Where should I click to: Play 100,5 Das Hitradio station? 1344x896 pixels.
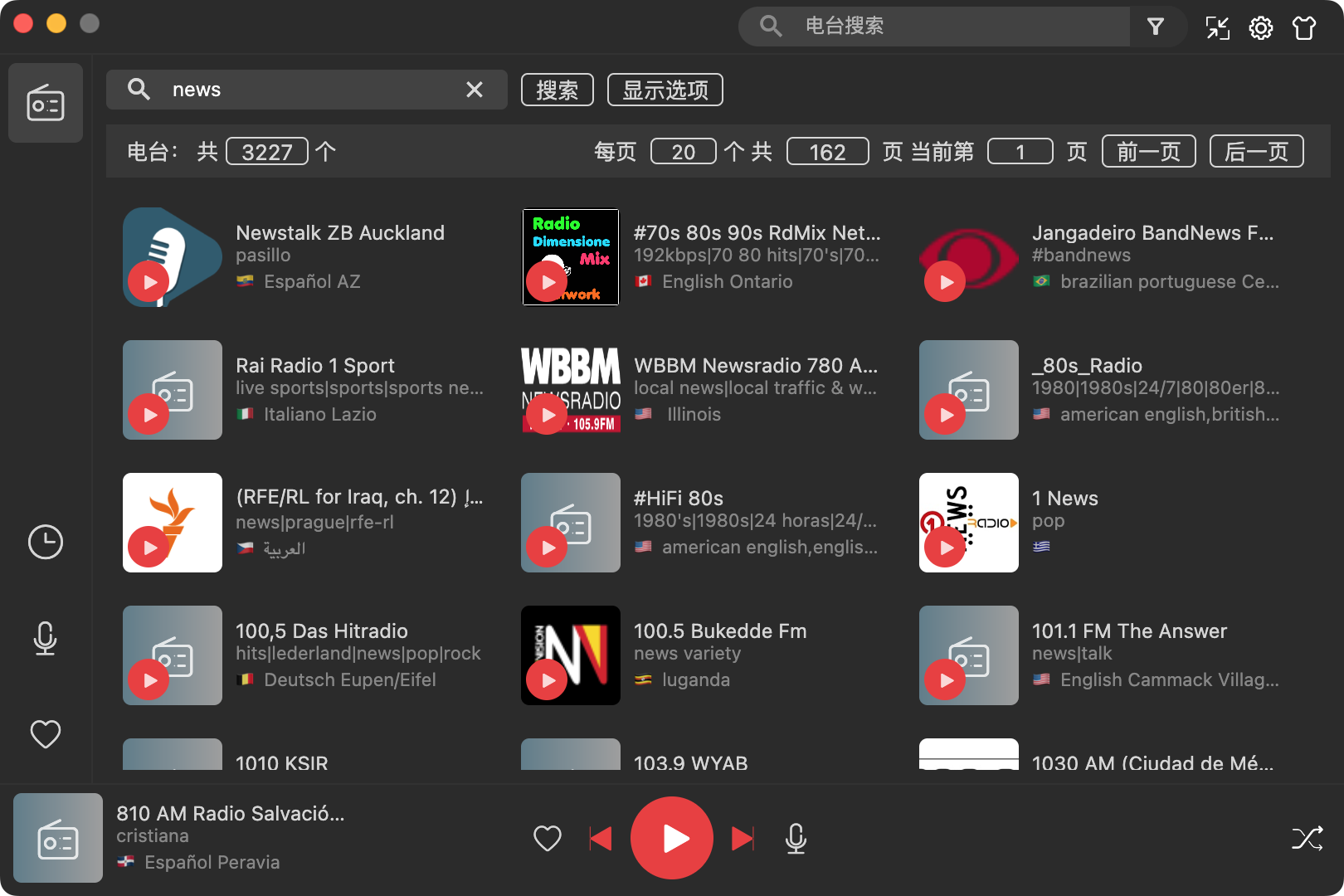149,680
